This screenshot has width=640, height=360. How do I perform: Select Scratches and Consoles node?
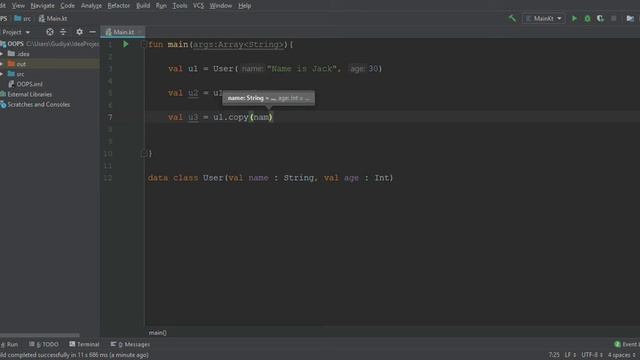(38, 104)
